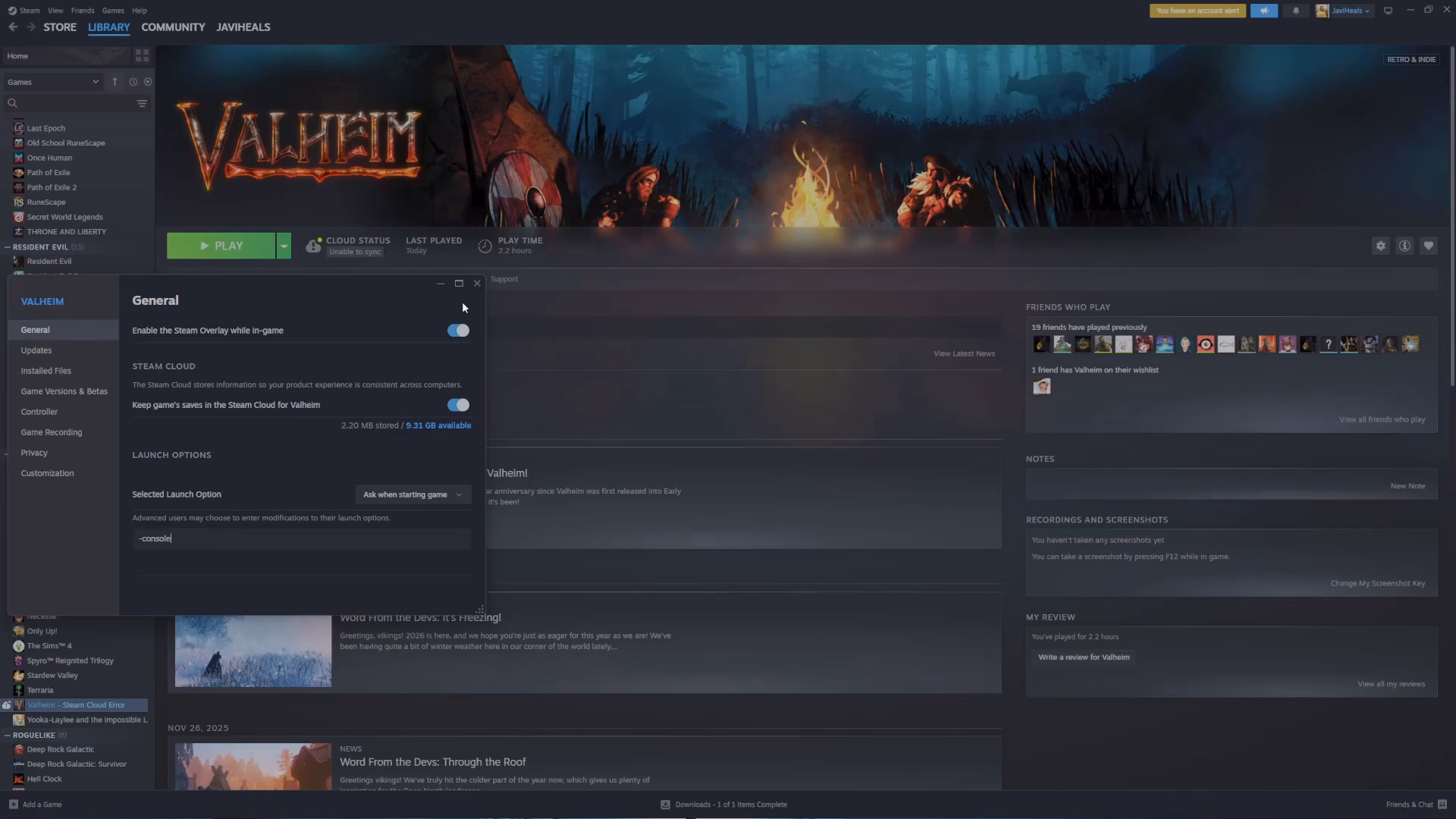Viewport: 1456px width, 819px height.
Task: Click the green PLAY button
Action: point(221,246)
